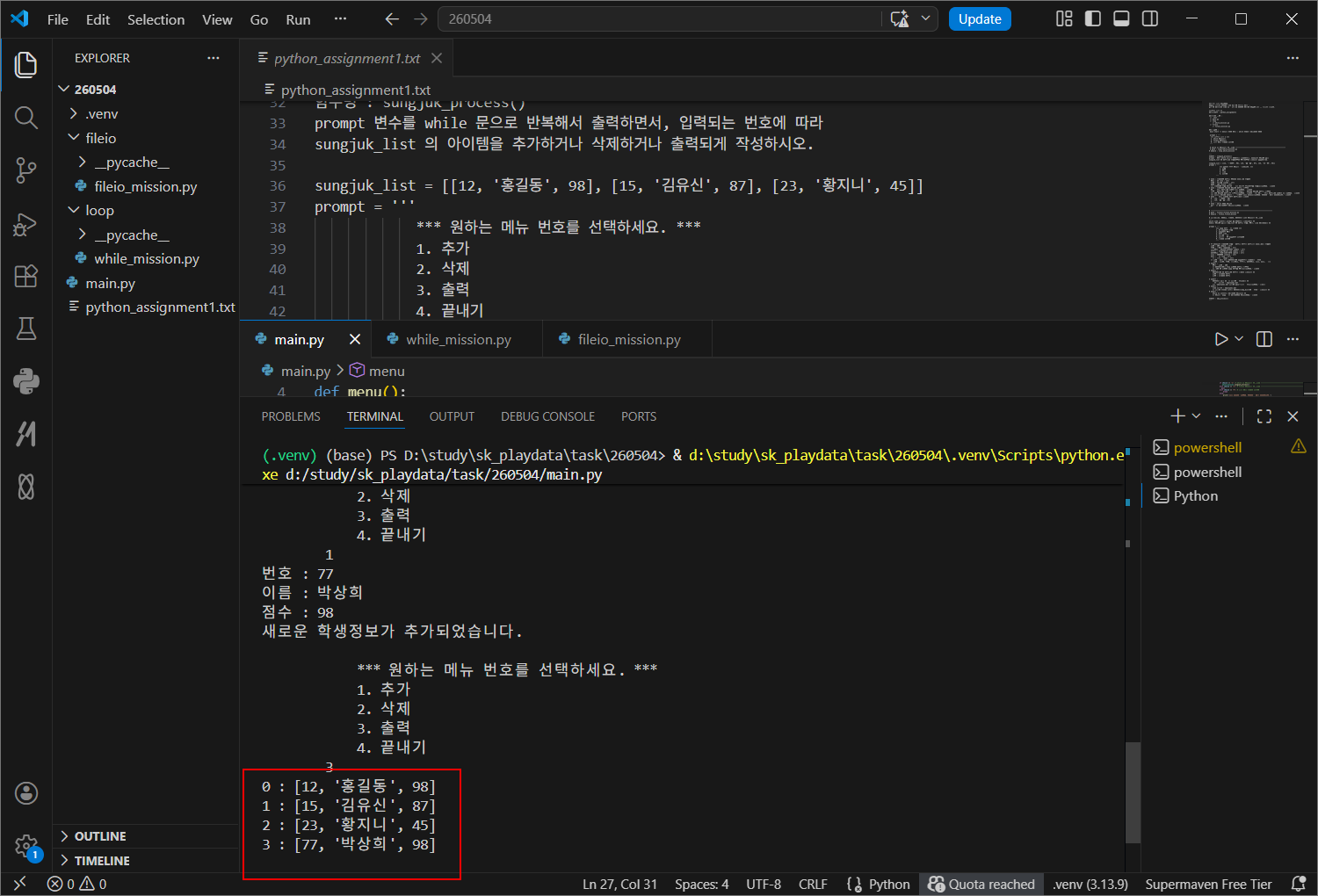Open the Extensions view

click(26, 276)
